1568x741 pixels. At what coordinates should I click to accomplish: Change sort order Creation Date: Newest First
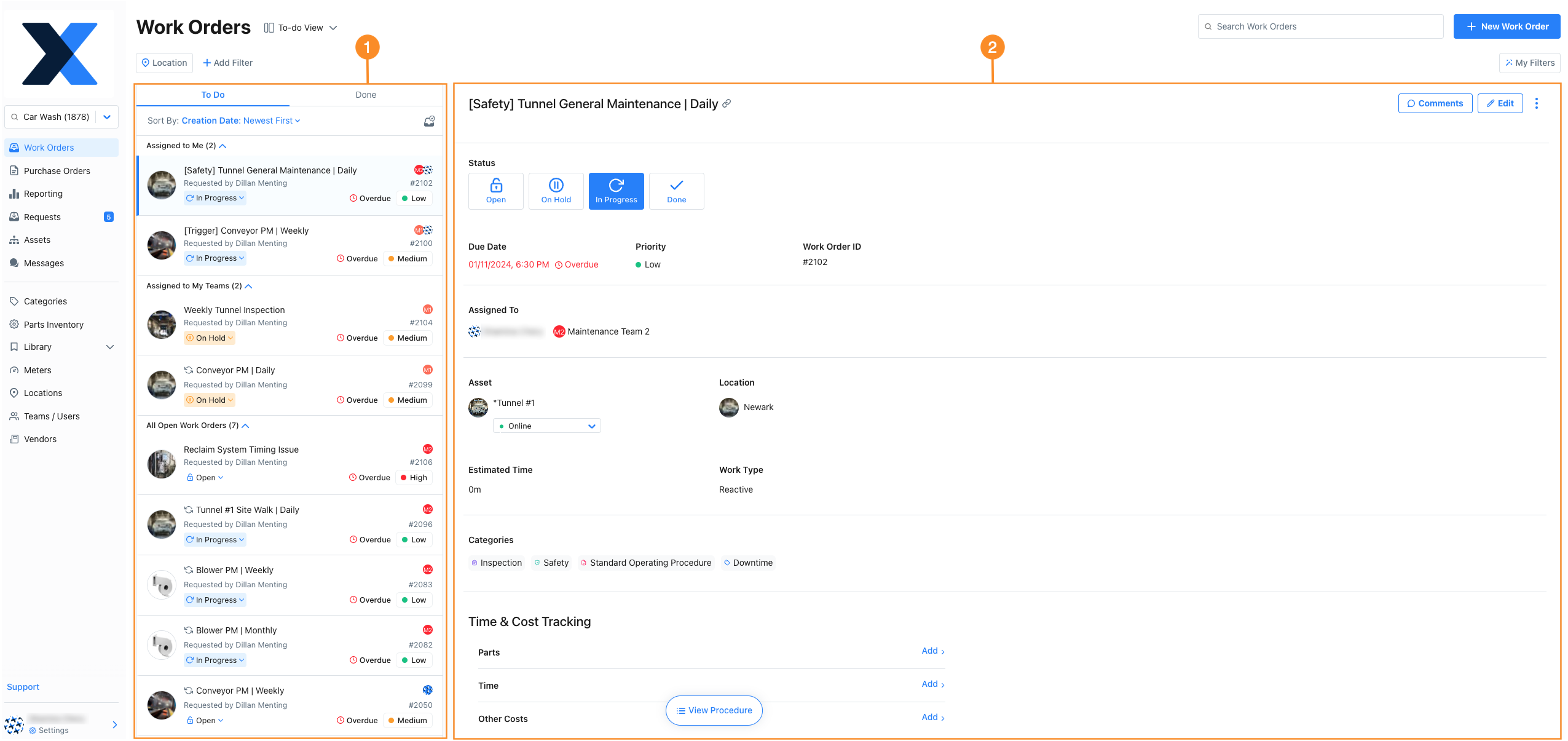click(x=241, y=121)
